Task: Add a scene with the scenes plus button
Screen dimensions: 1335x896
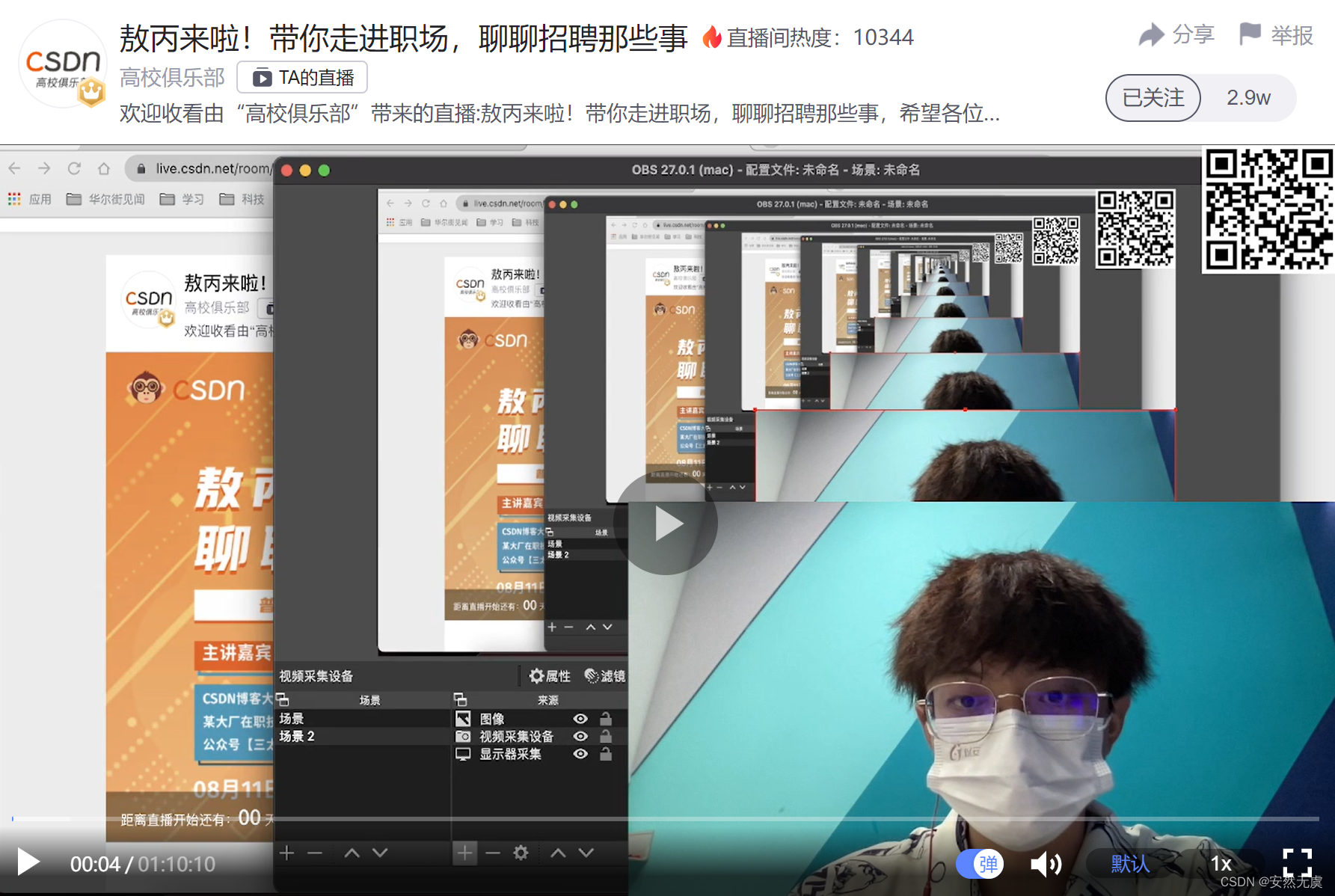Action: tap(286, 853)
